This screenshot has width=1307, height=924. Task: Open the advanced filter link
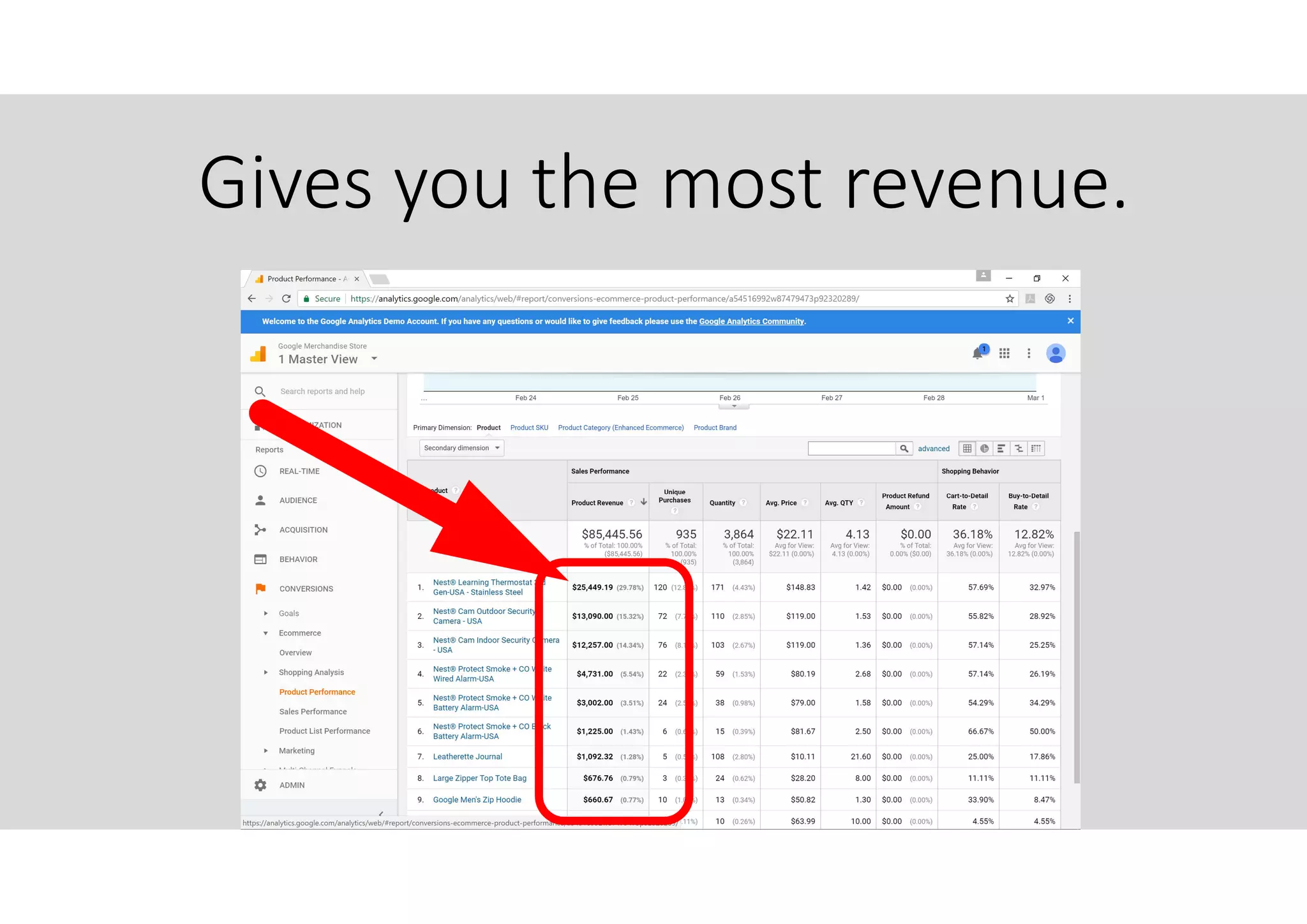(934, 449)
